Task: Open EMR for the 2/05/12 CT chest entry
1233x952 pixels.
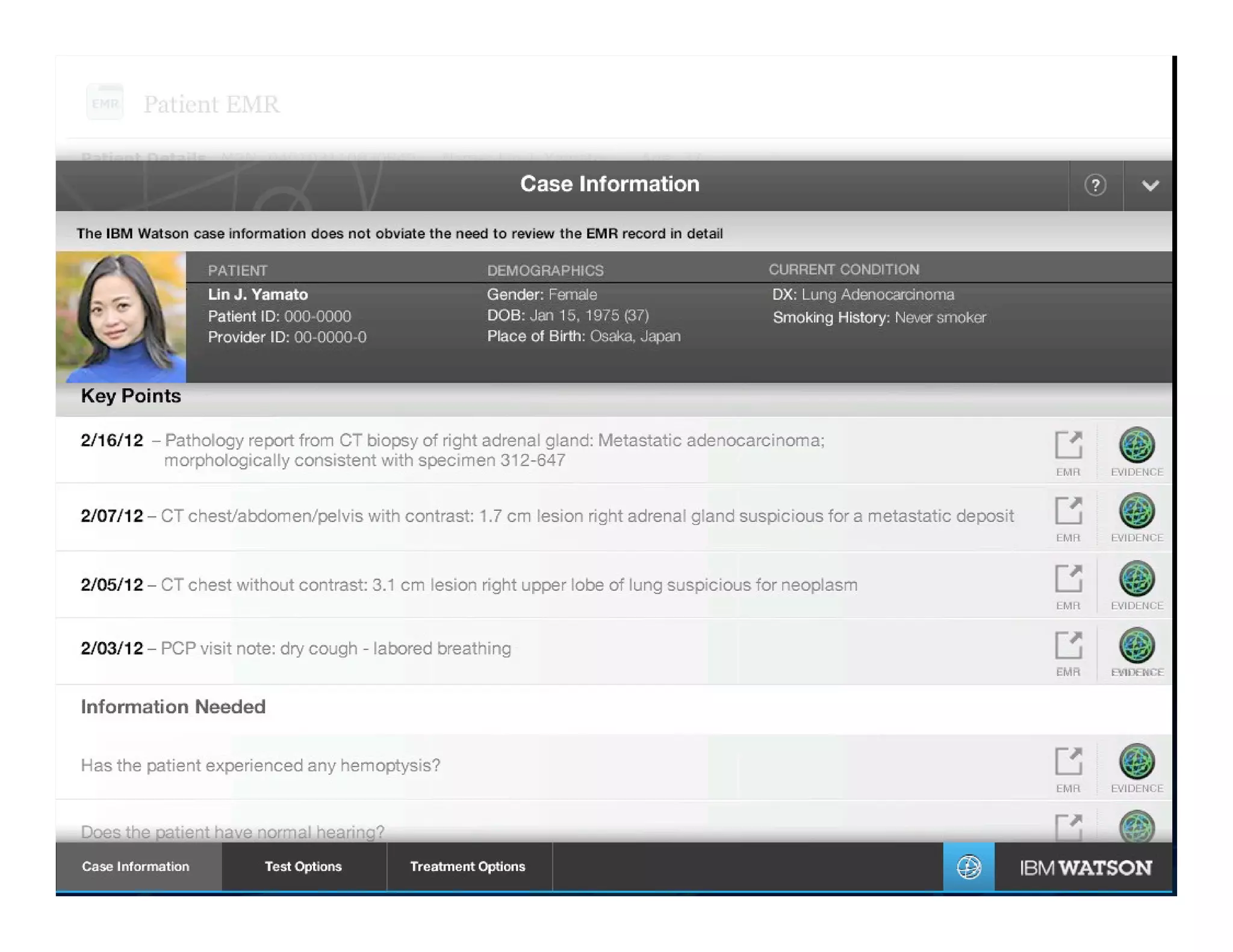Action: coord(1068,587)
